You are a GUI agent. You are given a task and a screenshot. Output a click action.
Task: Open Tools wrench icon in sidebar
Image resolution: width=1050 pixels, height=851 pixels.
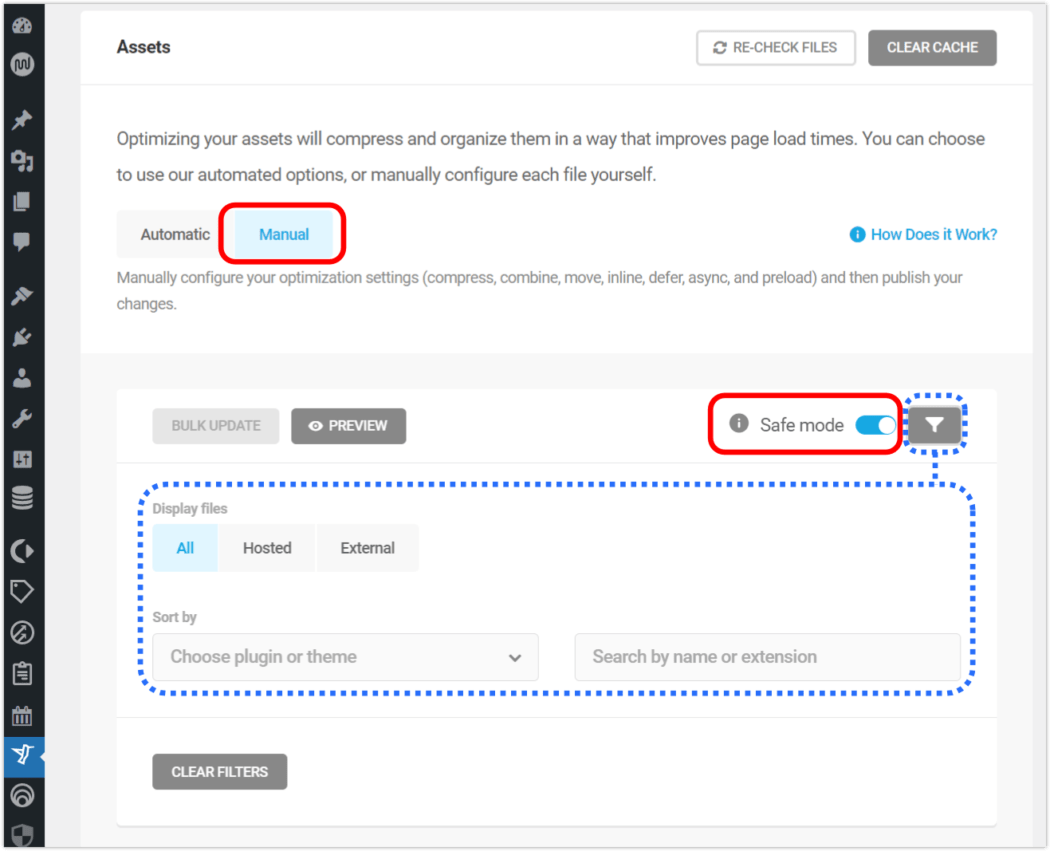[x=21, y=419]
